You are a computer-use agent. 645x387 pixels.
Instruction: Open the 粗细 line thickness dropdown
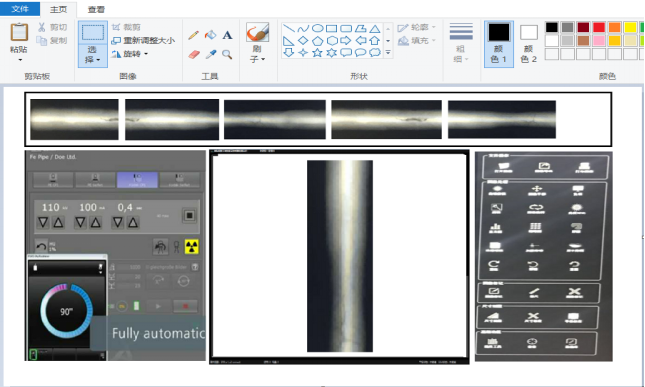point(461,43)
